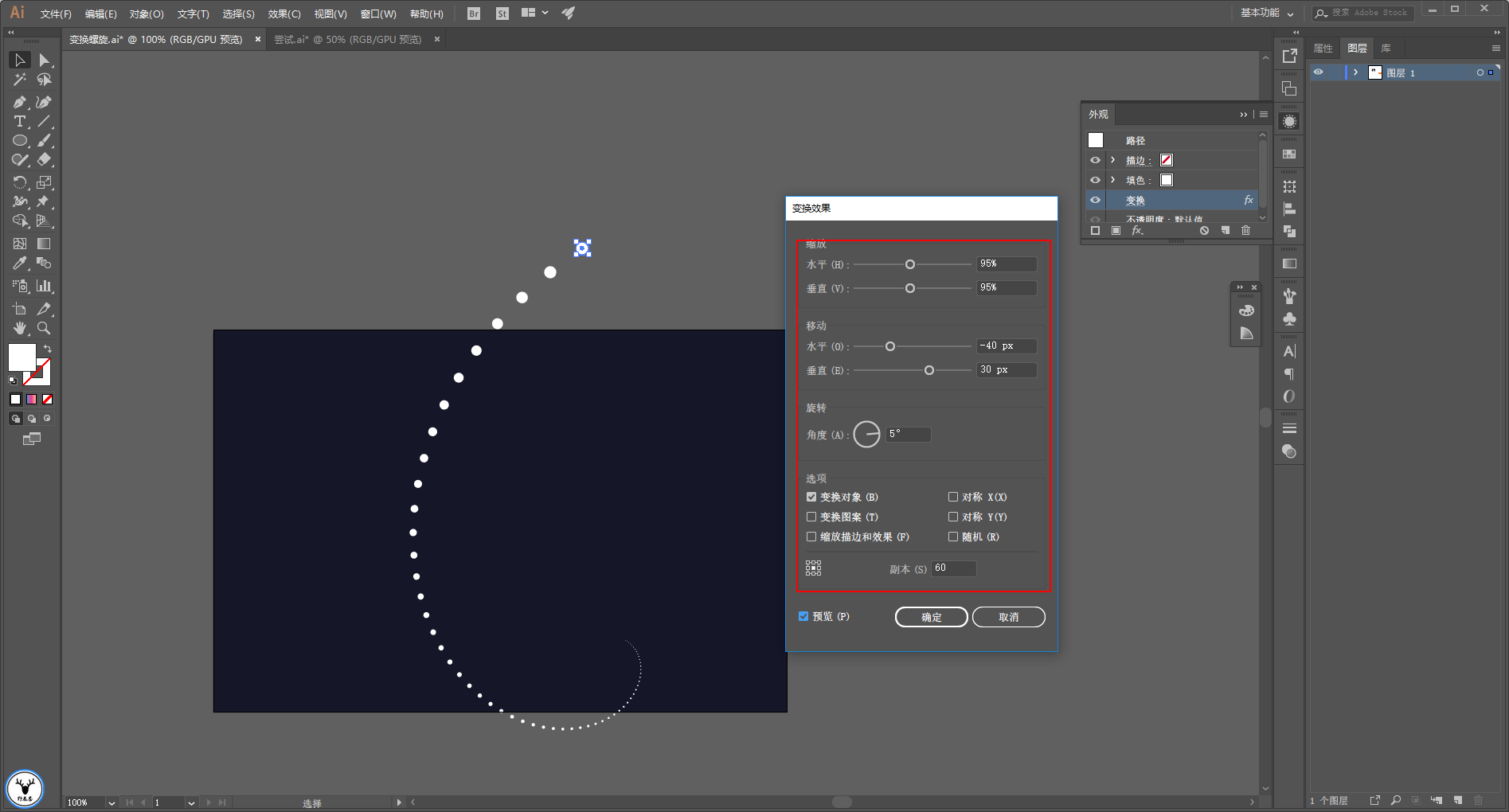
Task: Open the Object menu
Action: [x=147, y=14]
